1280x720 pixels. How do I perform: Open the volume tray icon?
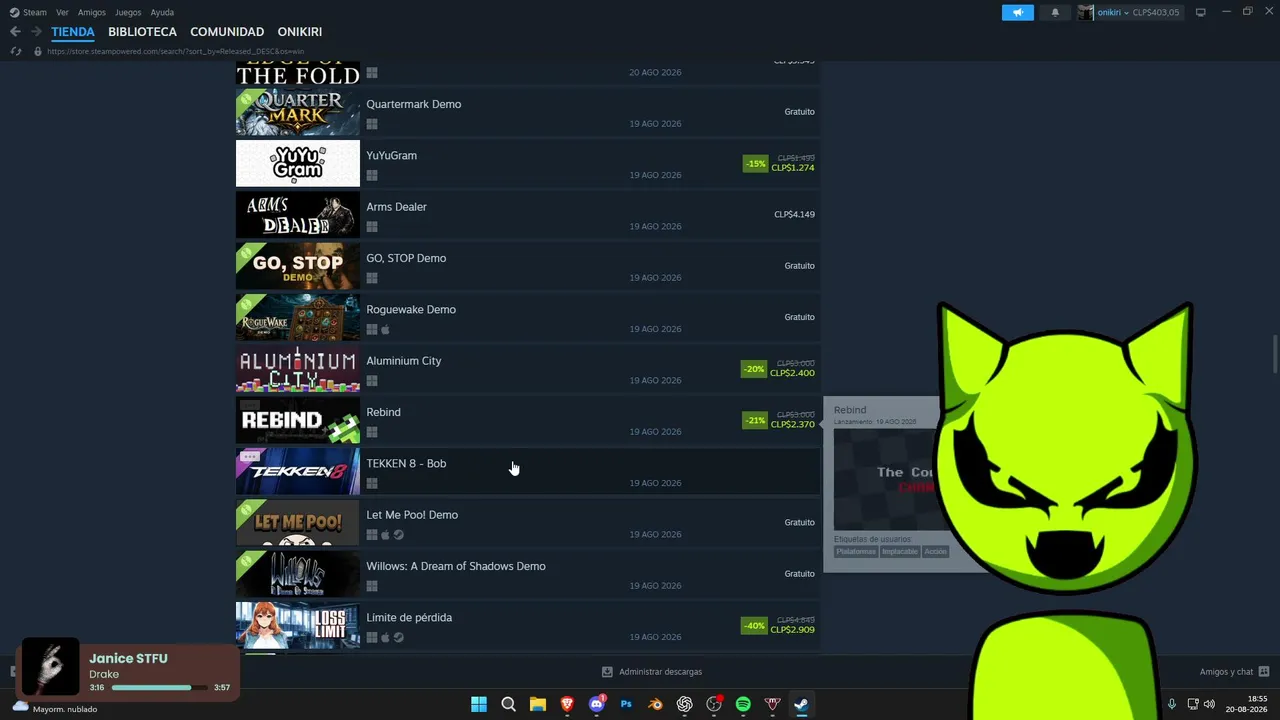click(x=1209, y=704)
